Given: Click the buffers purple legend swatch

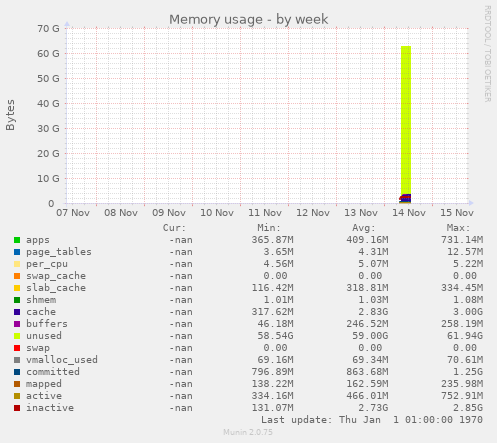Looking at the screenshot, I should 17,324.
